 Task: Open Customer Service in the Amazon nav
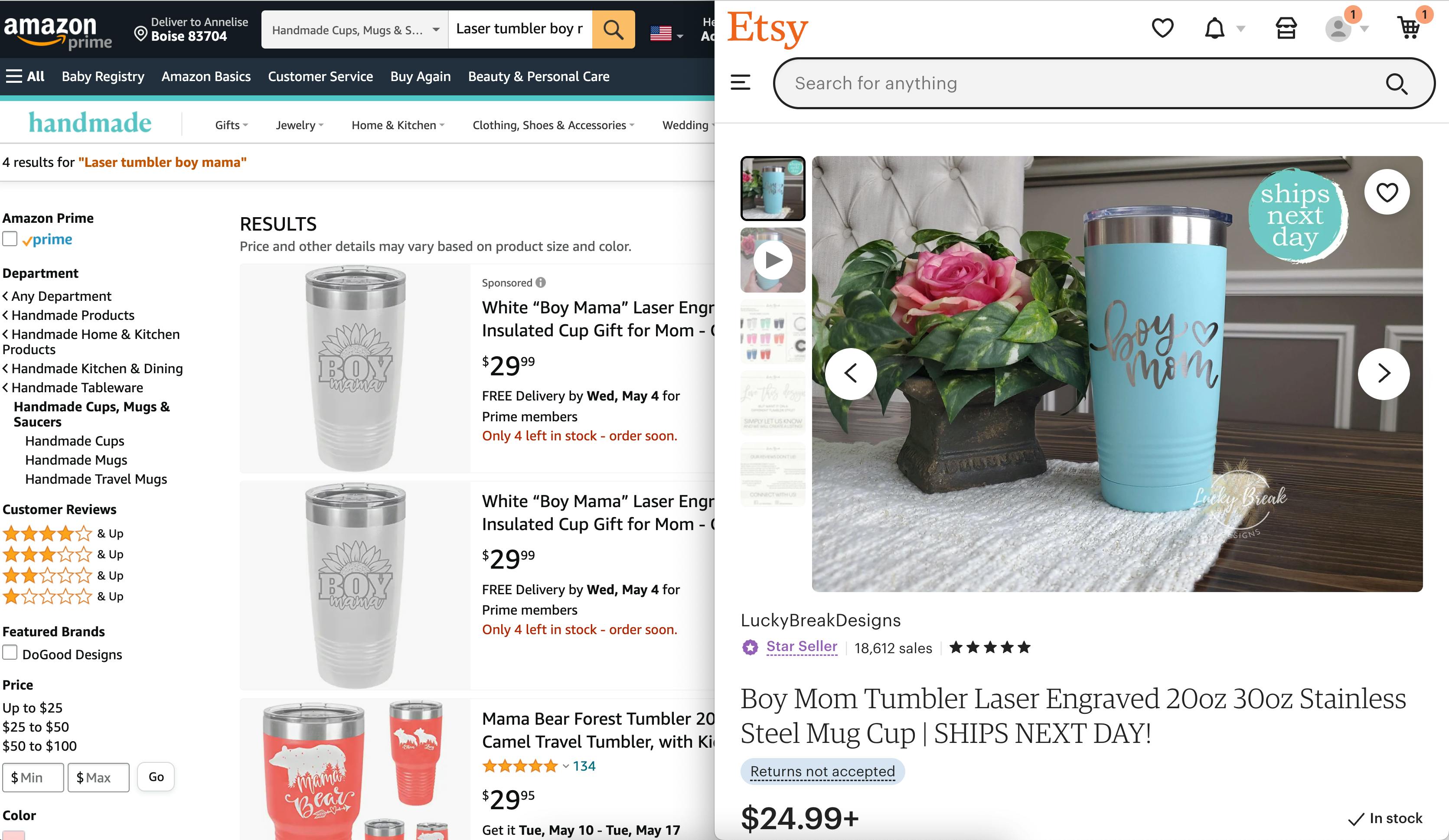320,76
